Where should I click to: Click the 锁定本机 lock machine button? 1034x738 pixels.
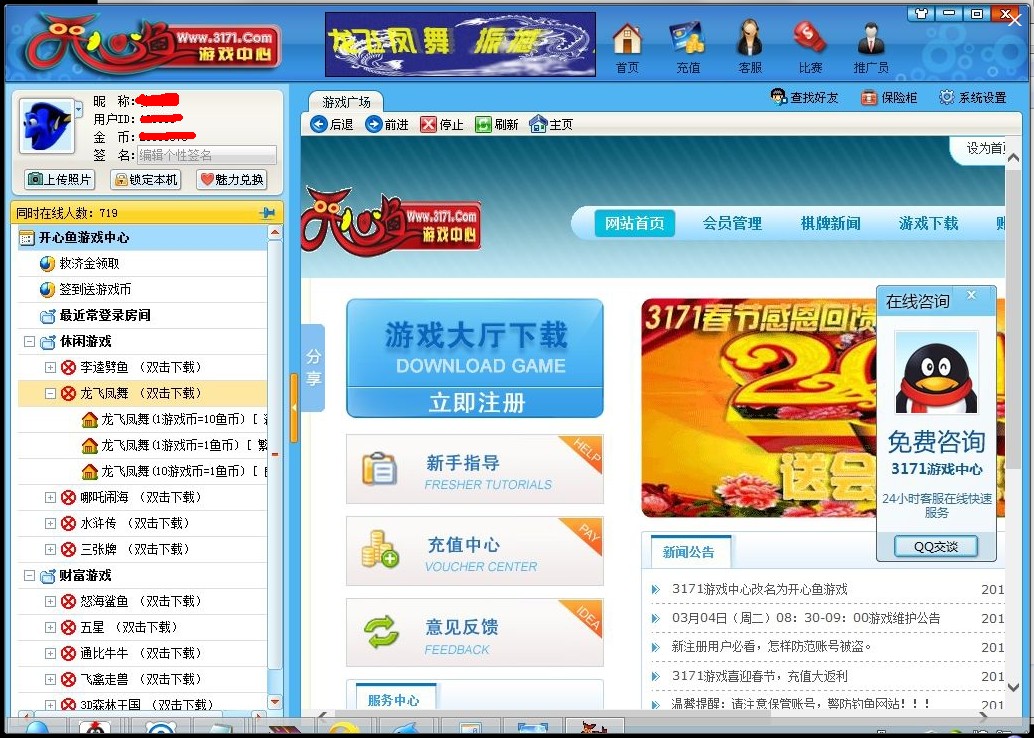point(146,179)
